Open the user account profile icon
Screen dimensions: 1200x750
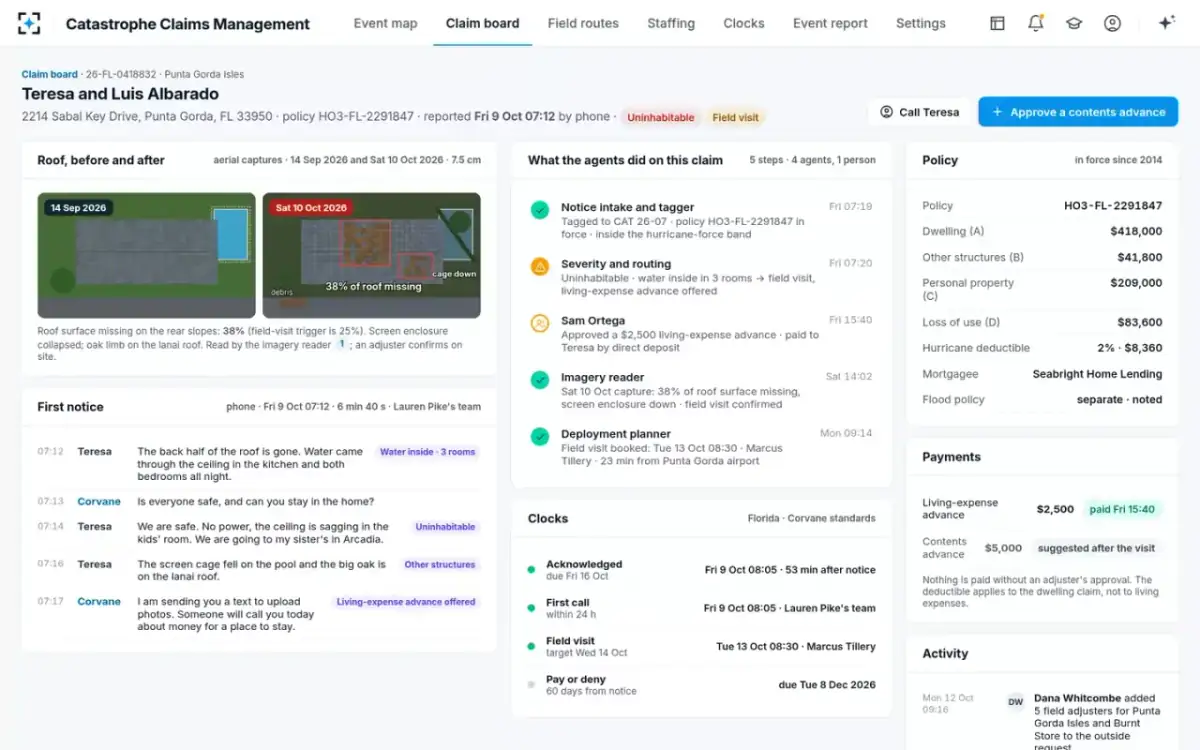tap(1112, 23)
